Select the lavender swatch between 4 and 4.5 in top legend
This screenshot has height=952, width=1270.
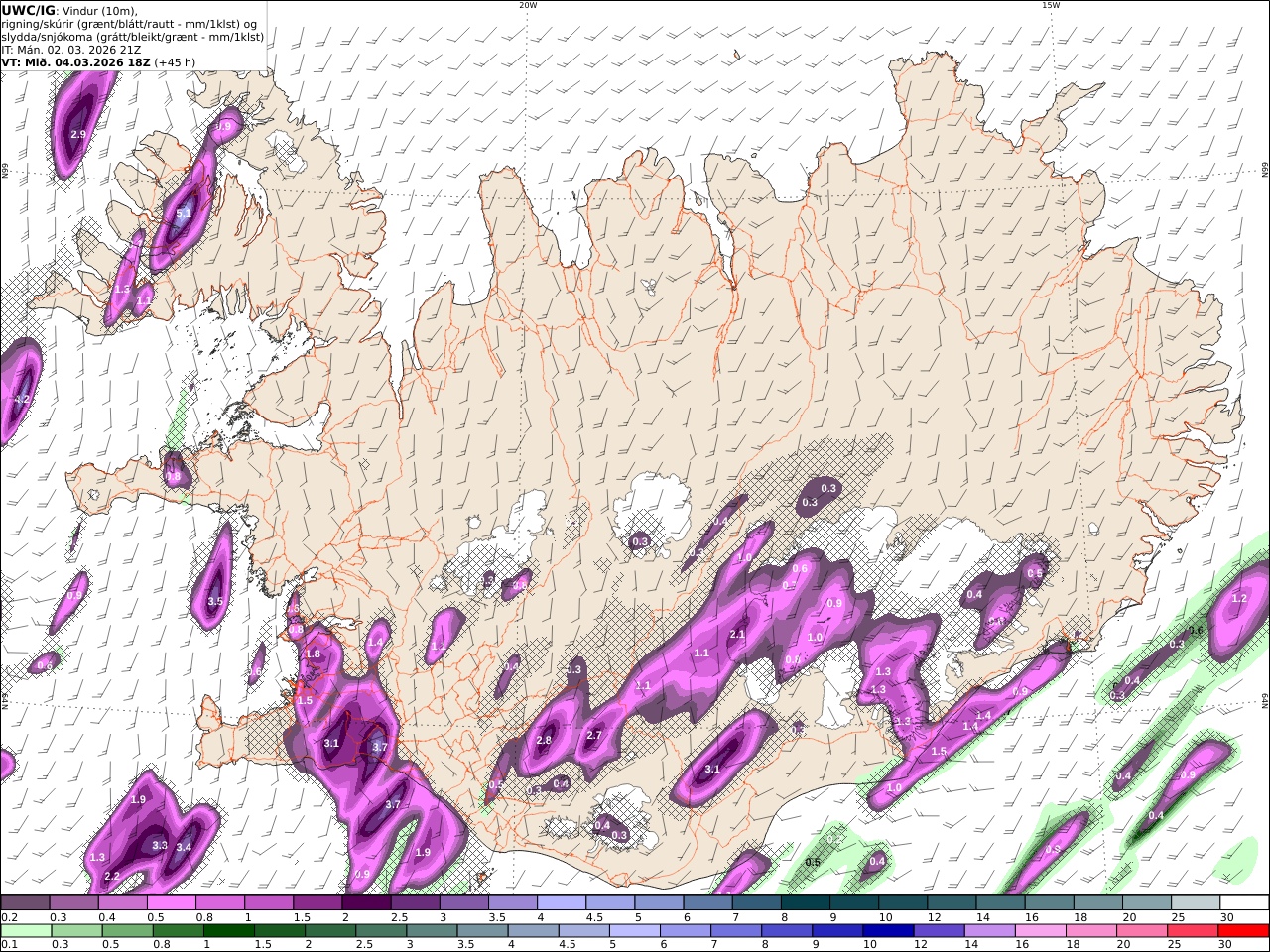[562, 903]
